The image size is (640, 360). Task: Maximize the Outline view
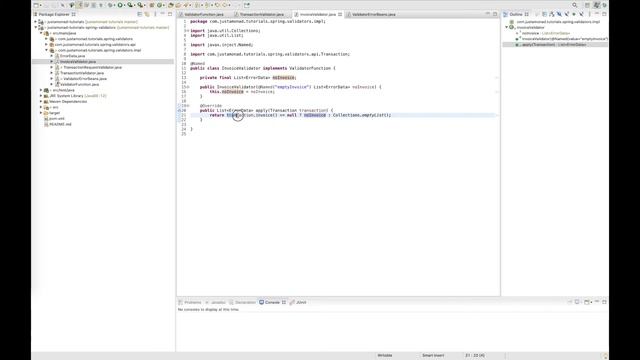[604, 14]
